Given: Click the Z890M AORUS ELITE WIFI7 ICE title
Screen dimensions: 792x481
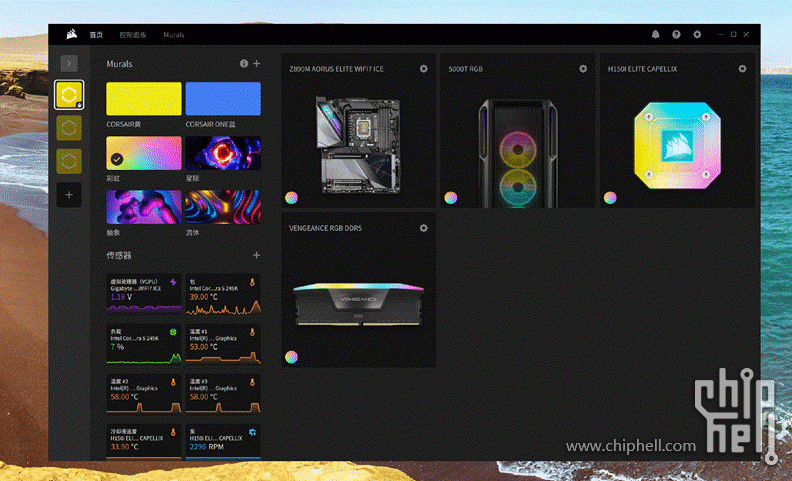Looking at the screenshot, I should [336, 69].
